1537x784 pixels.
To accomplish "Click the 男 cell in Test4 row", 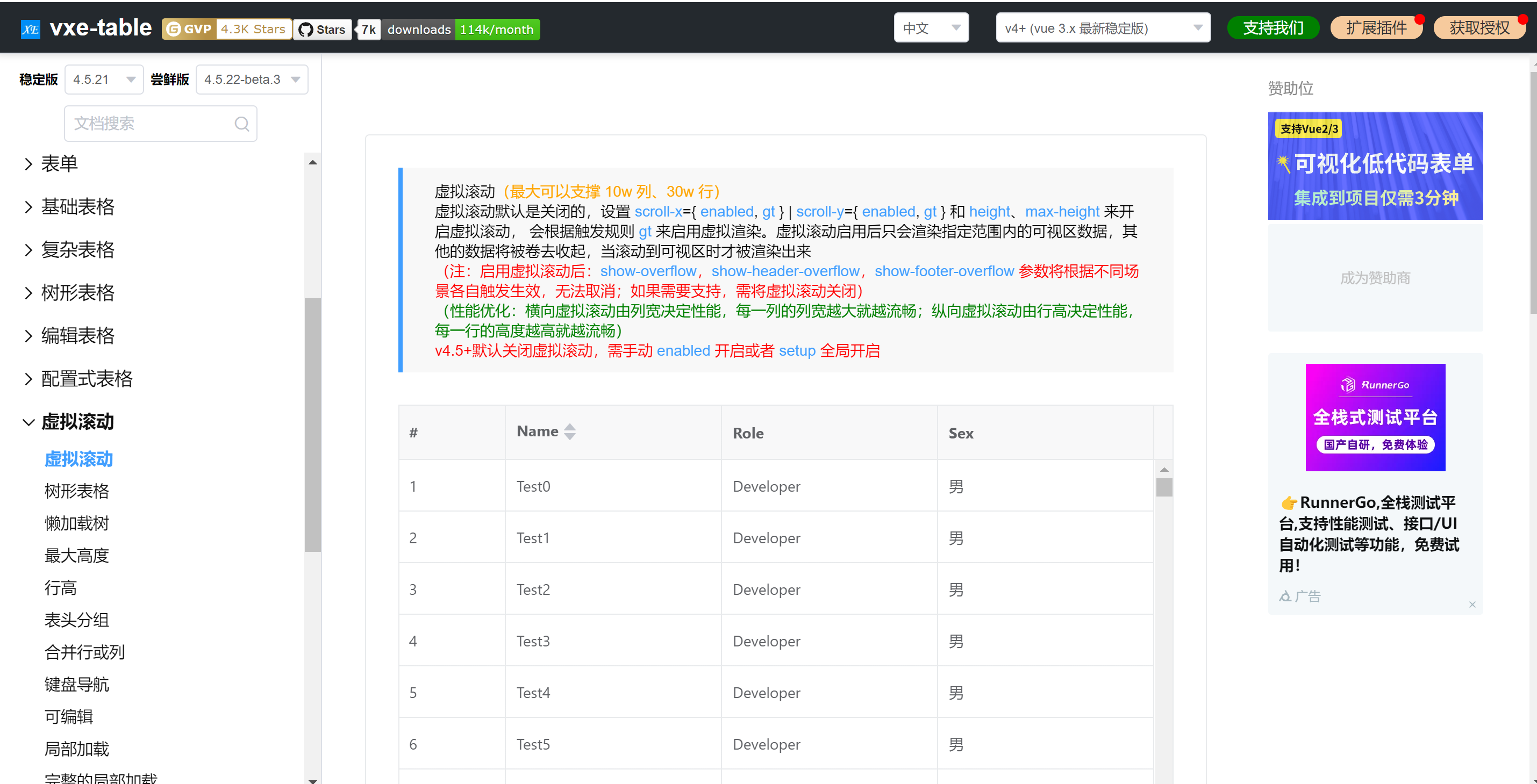I will [x=1045, y=692].
